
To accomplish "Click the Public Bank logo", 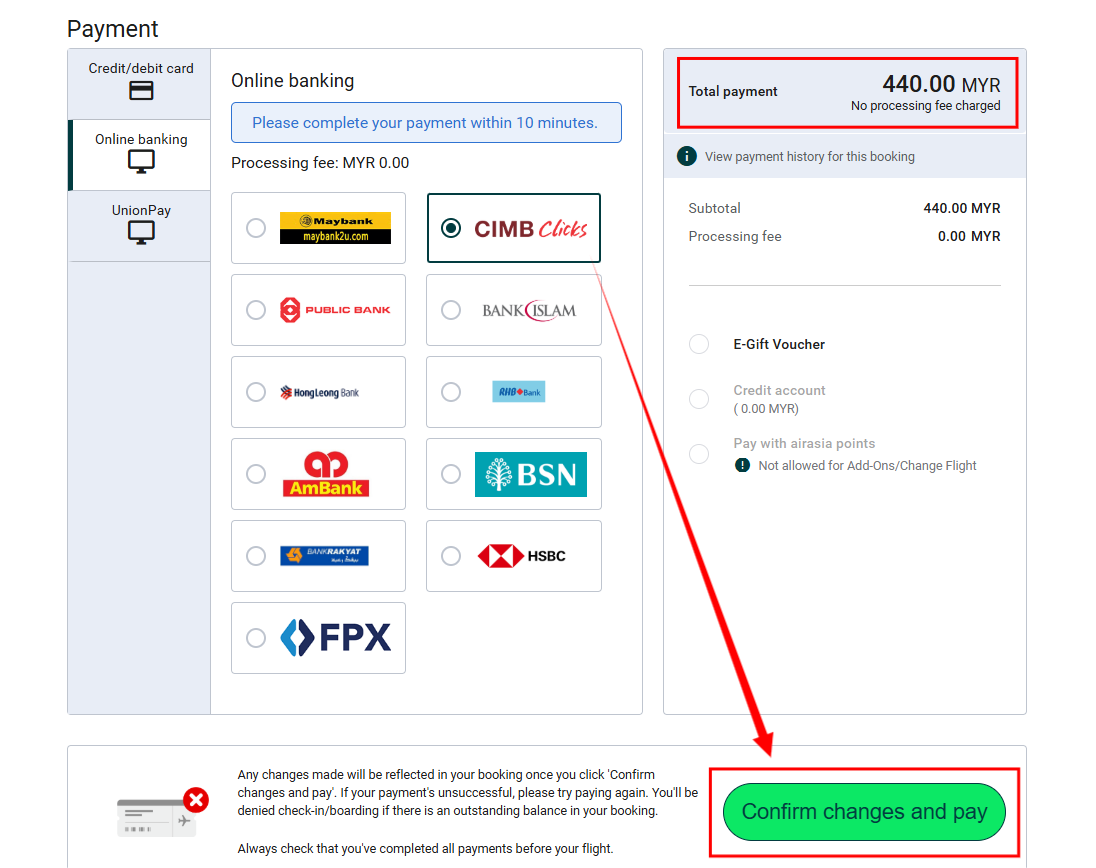I will (x=335, y=310).
